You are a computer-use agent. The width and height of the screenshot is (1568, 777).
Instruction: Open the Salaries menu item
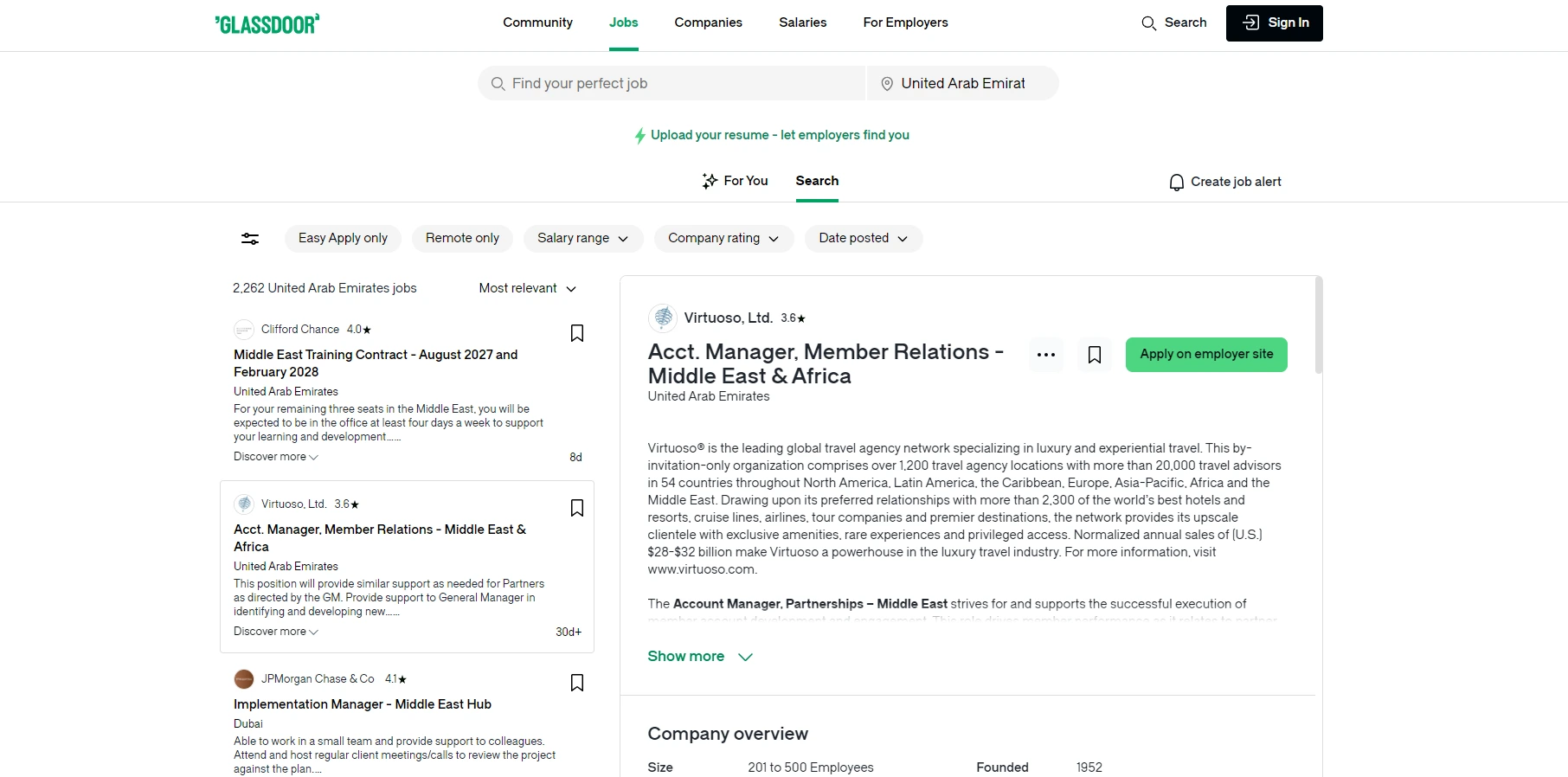click(x=802, y=23)
